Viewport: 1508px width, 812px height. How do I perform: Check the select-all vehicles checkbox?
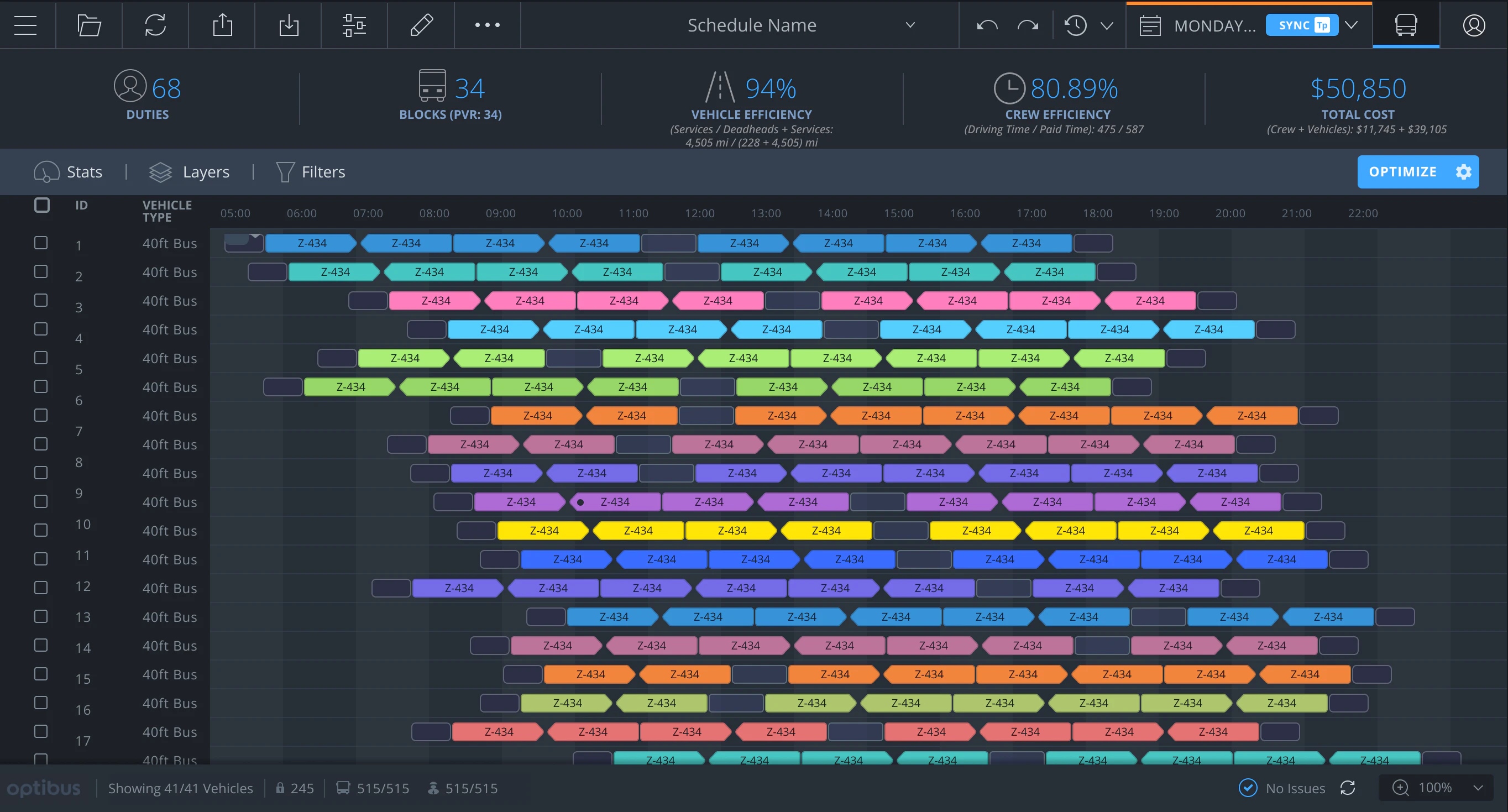point(41,206)
